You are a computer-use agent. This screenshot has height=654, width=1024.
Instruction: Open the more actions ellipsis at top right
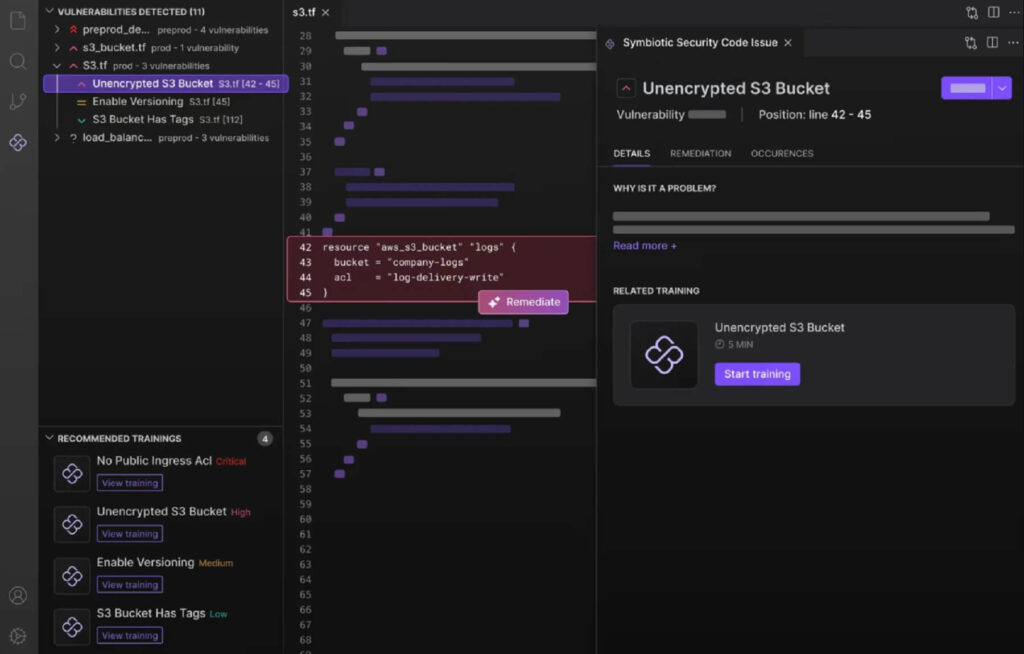click(x=1014, y=12)
